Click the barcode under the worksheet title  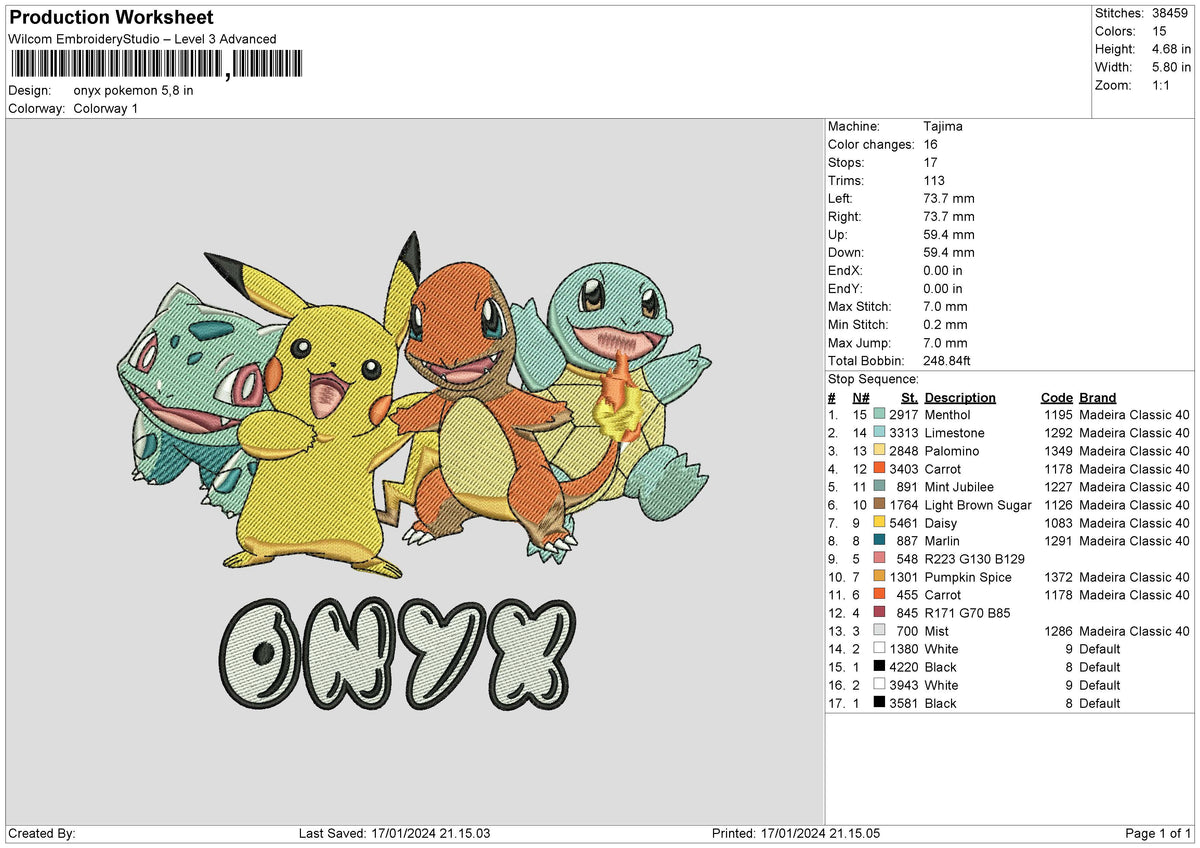coord(155,65)
